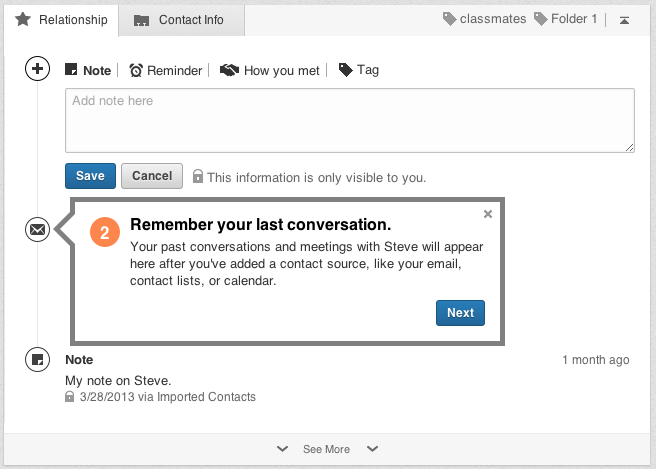Viewport: 656px width, 469px height.
Task: Select the Reminder alarm clock option
Action: click(x=166, y=70)
